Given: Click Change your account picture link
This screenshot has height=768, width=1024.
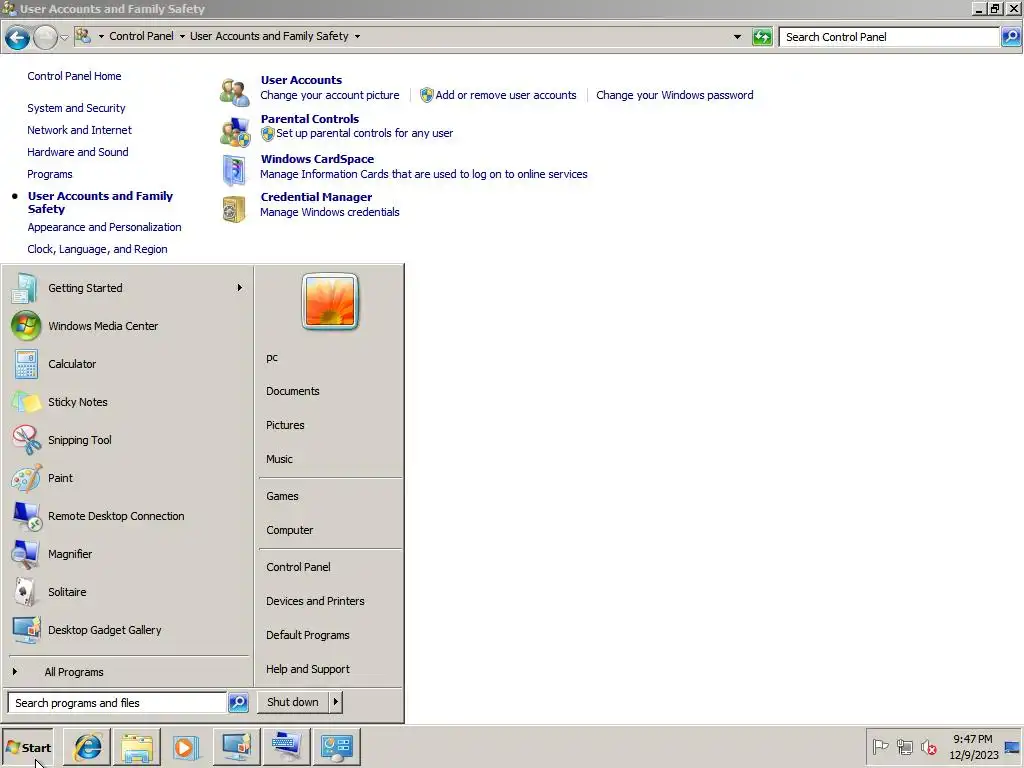Looking at the screenshot, I should [x=330, y=95].
